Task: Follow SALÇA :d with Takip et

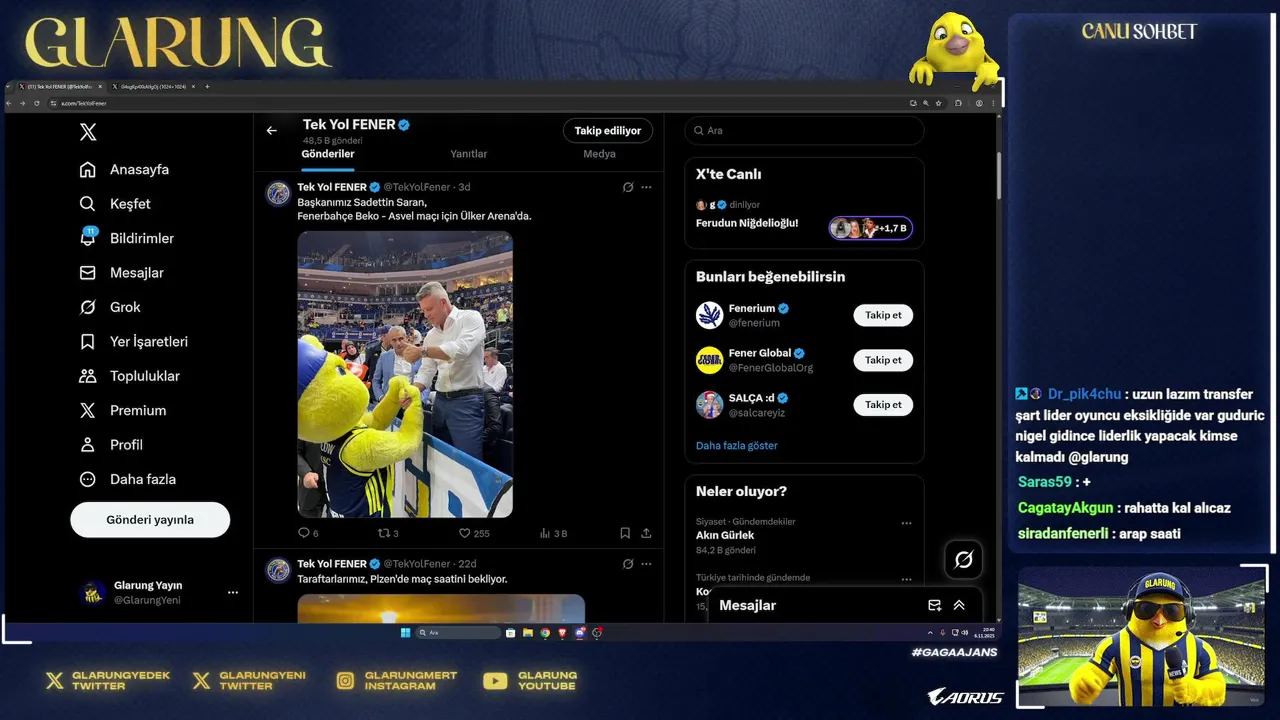Action: click(x=883, y=405)
